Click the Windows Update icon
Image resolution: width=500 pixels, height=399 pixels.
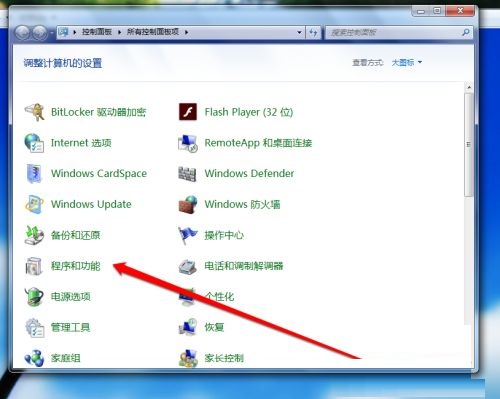(x=34, y=204)
